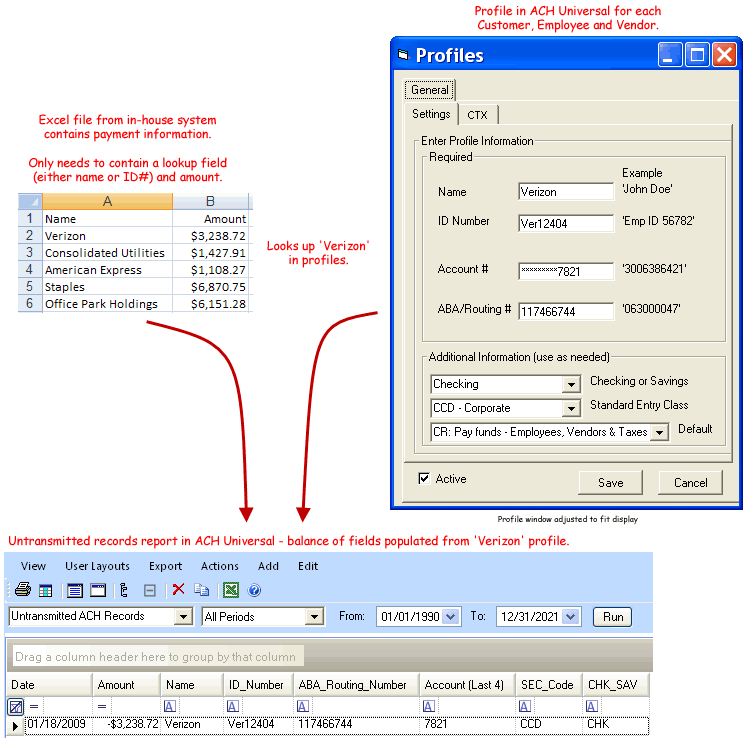Screen dimensions: 748x741
Task: Click the Profiles window title icon
Action: click(404, 55)
